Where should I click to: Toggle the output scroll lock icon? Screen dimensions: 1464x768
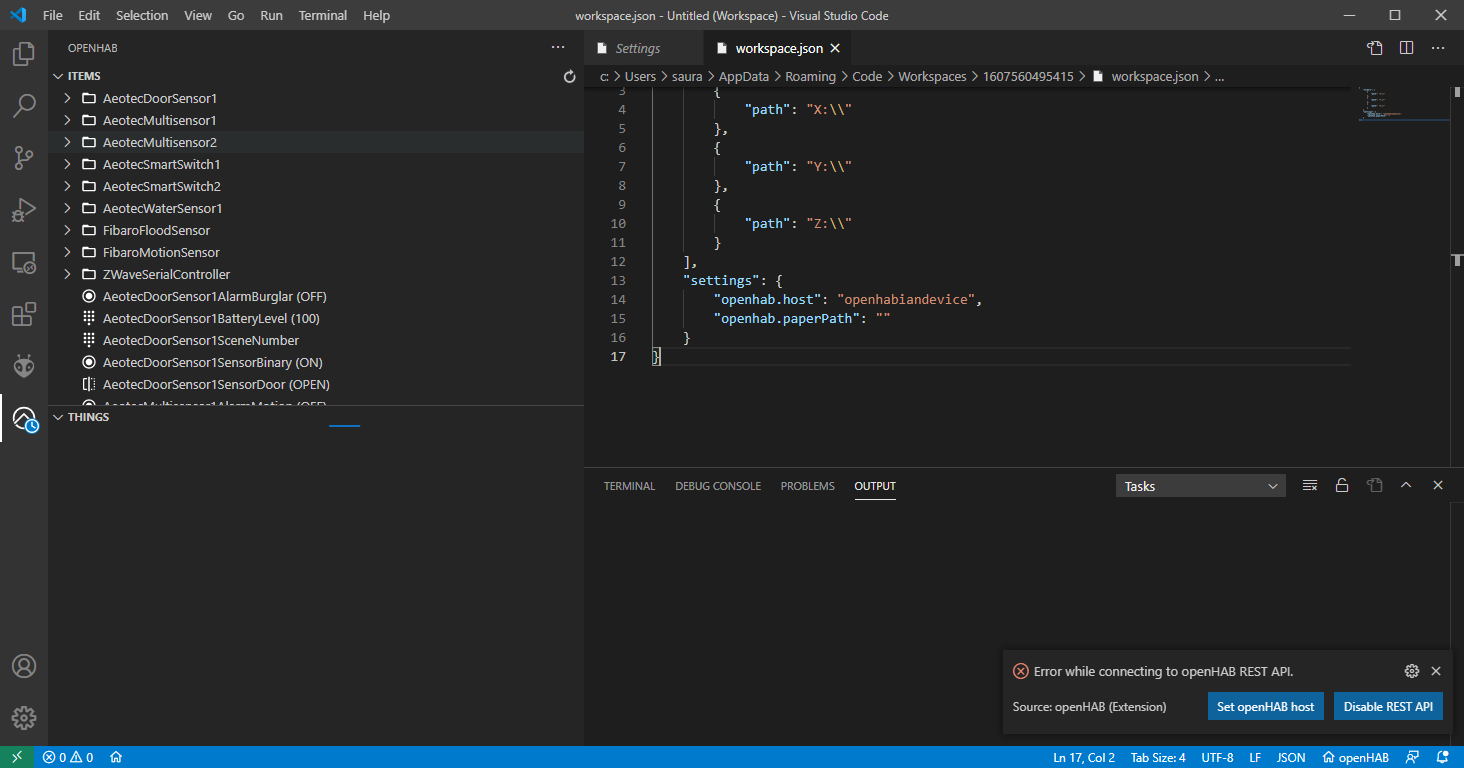tap(1342, 486)
